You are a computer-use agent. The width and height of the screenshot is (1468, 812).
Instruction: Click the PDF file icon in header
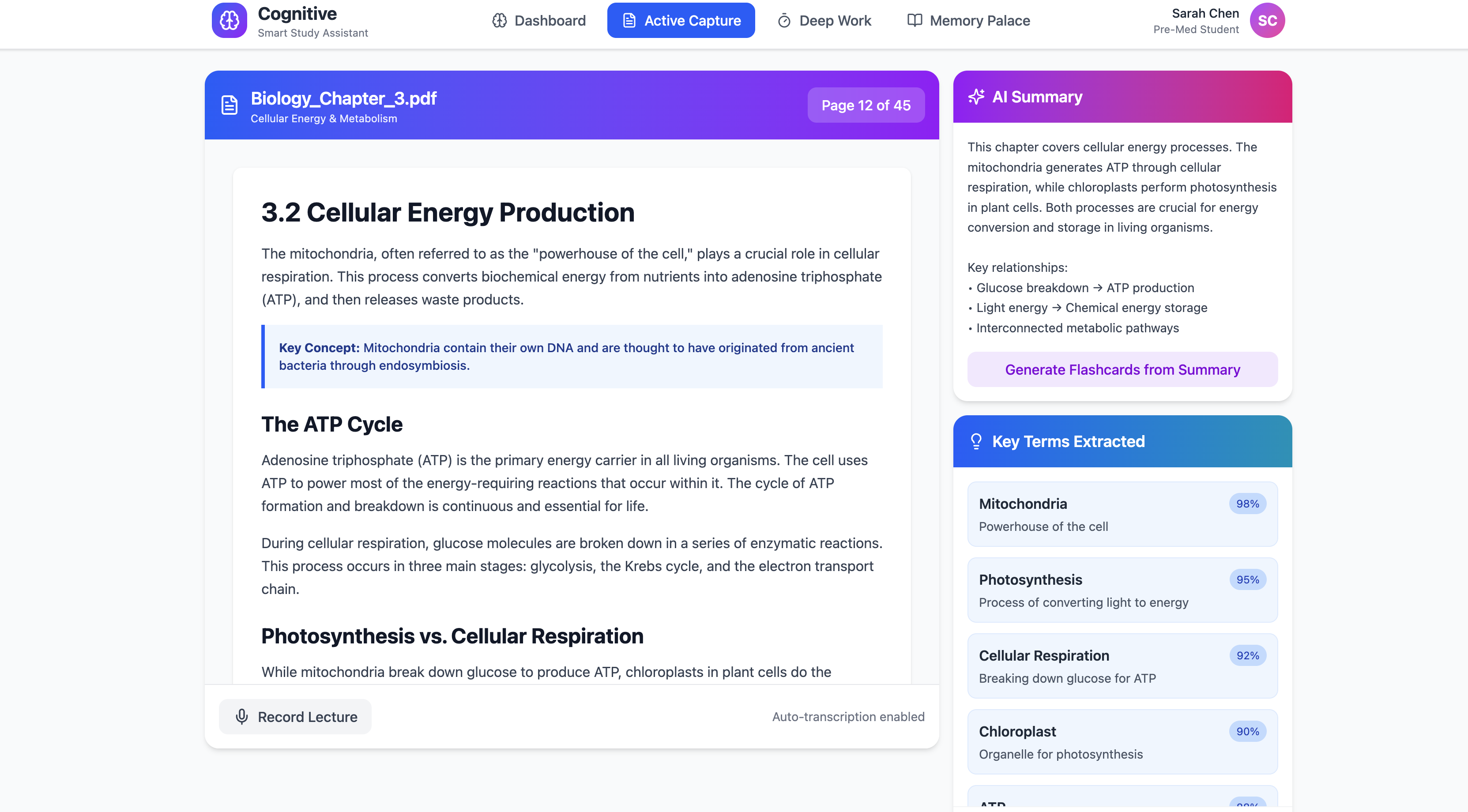pos(229,105)
